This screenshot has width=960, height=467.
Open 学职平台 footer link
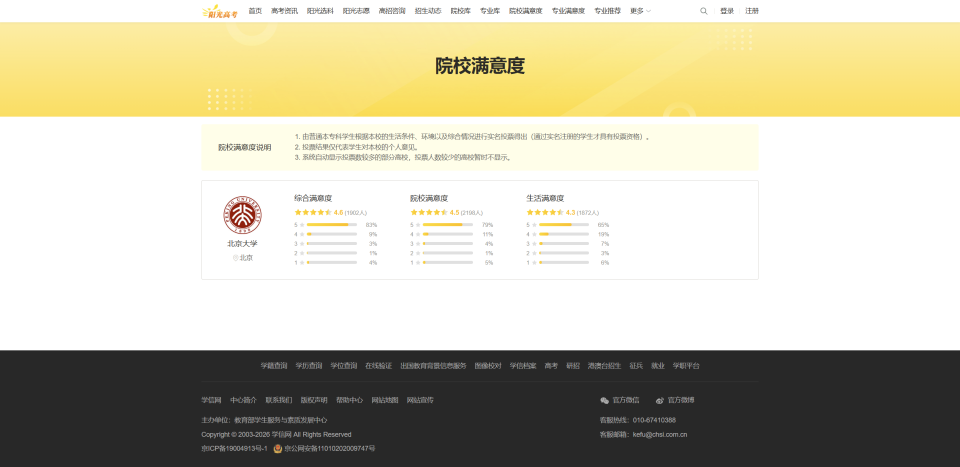[686, 366]
